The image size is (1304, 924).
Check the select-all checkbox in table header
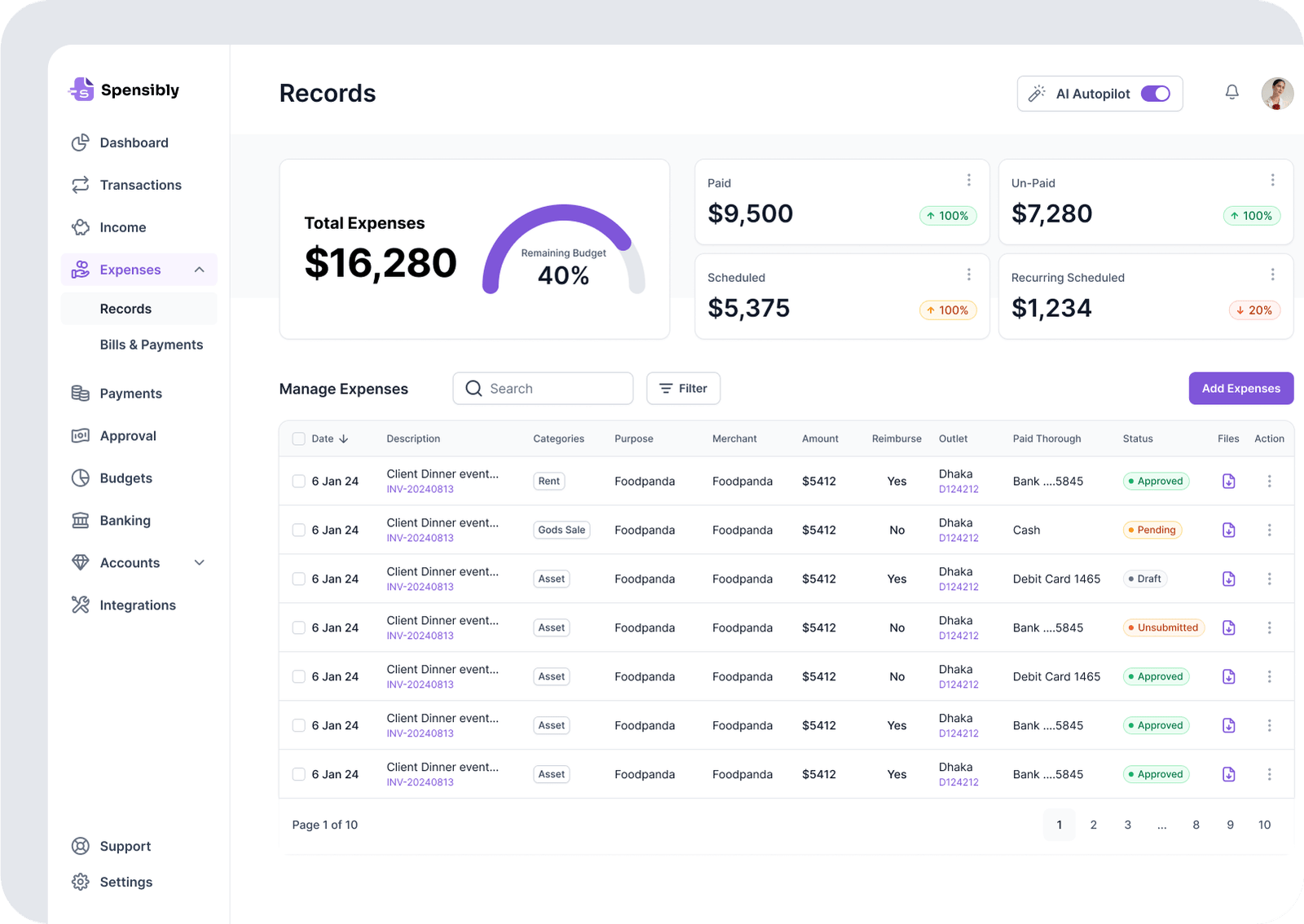tap(298, 439)
